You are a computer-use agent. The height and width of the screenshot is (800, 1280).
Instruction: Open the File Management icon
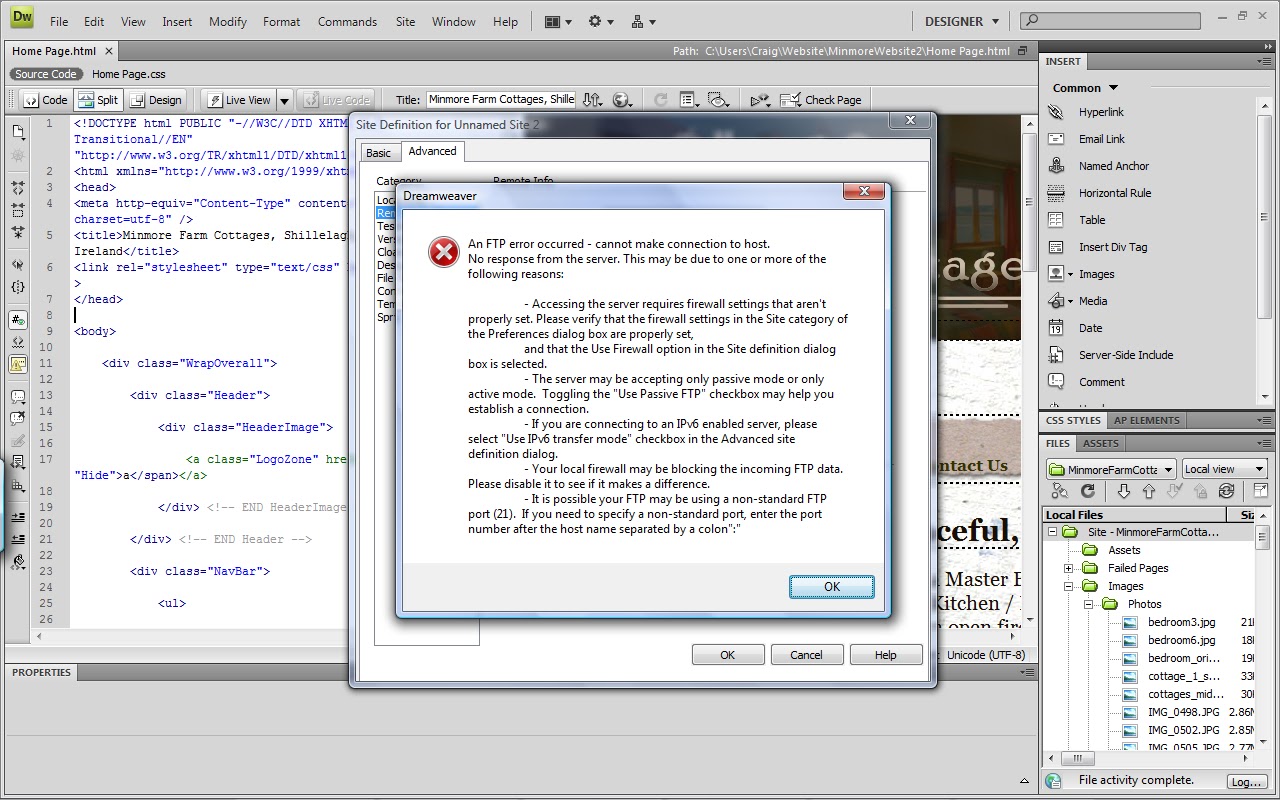(593, 100)
